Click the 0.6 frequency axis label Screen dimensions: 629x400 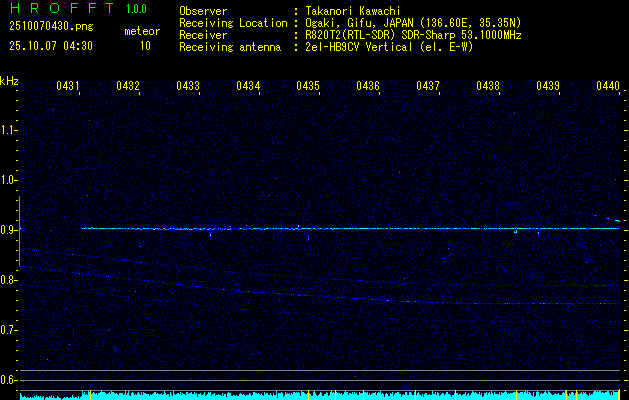(x=9, y=379)
